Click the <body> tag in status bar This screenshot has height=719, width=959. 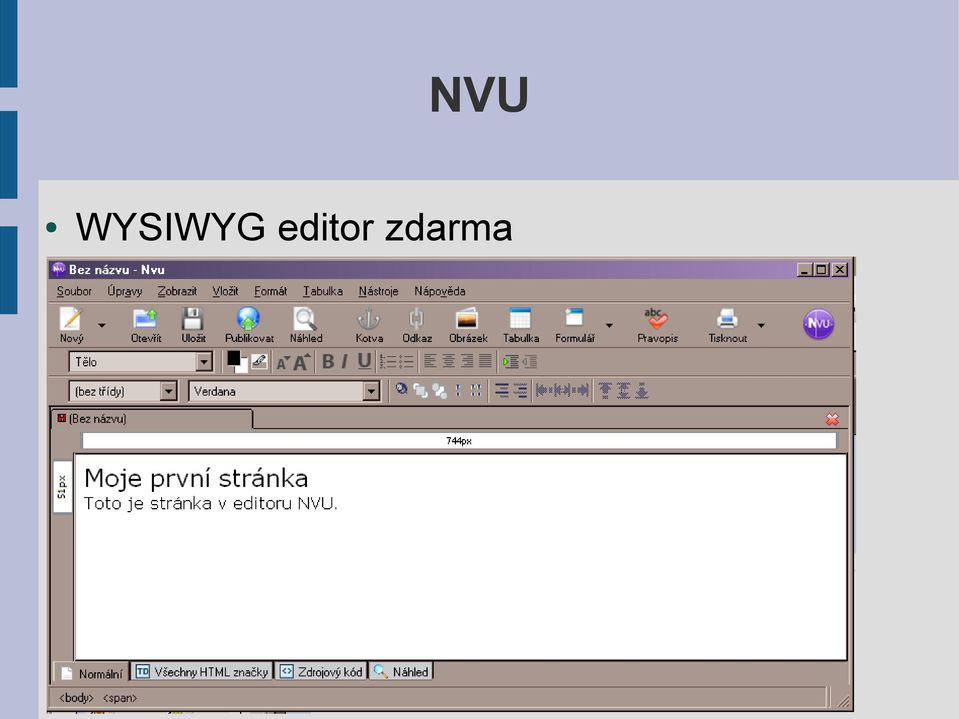76,698
